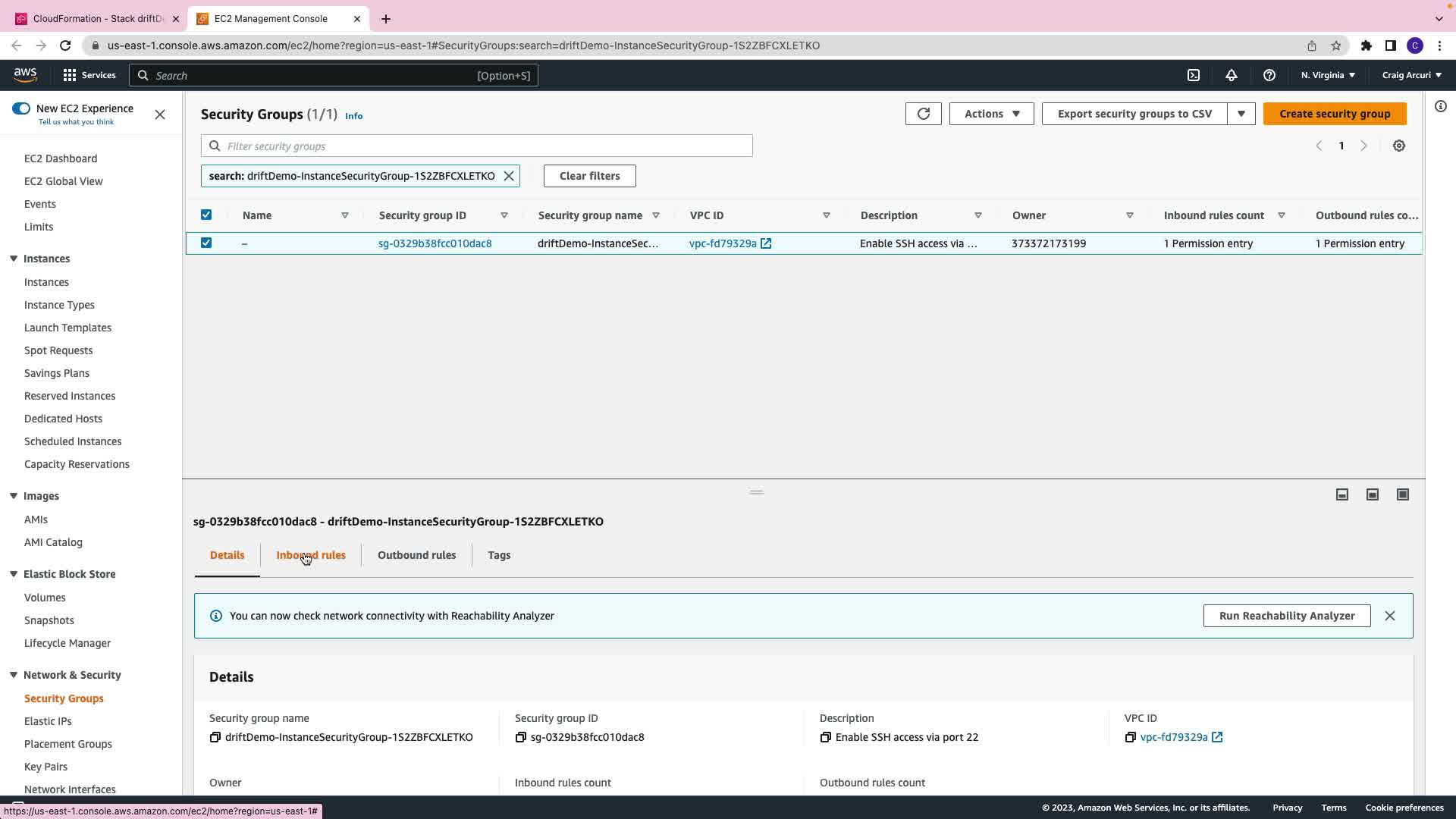Uncheck the sg-0329b38fcc010dac8 row checkbox

click(206, 243)
